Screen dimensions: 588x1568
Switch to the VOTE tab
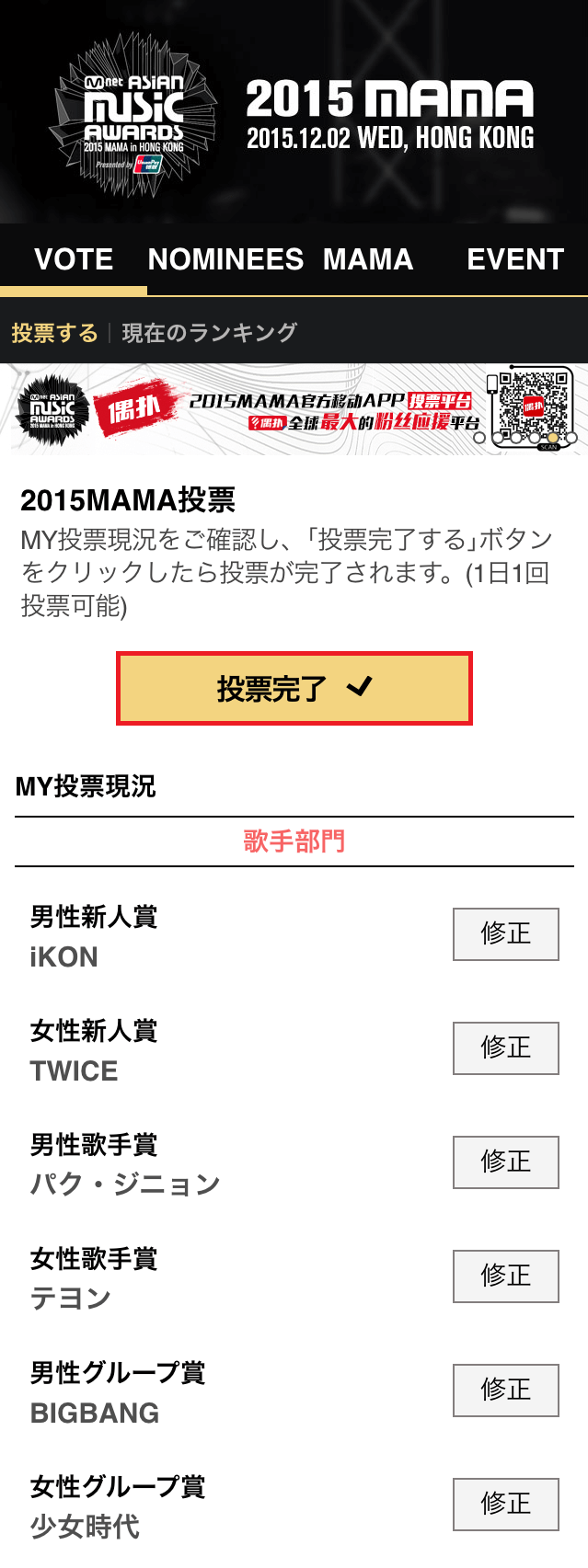coord(74,259)
